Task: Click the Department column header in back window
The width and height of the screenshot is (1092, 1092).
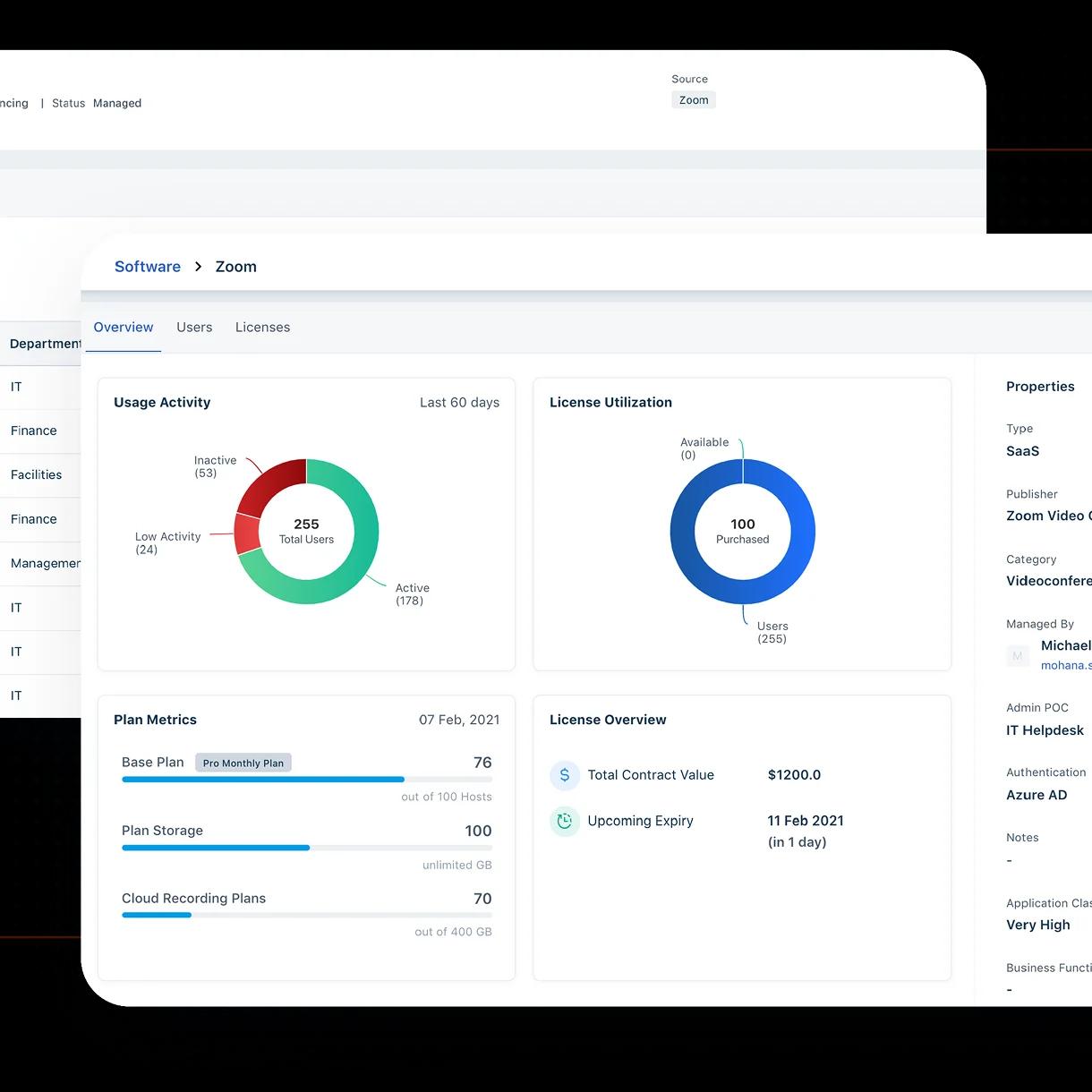Action: (x=45, y=344)
